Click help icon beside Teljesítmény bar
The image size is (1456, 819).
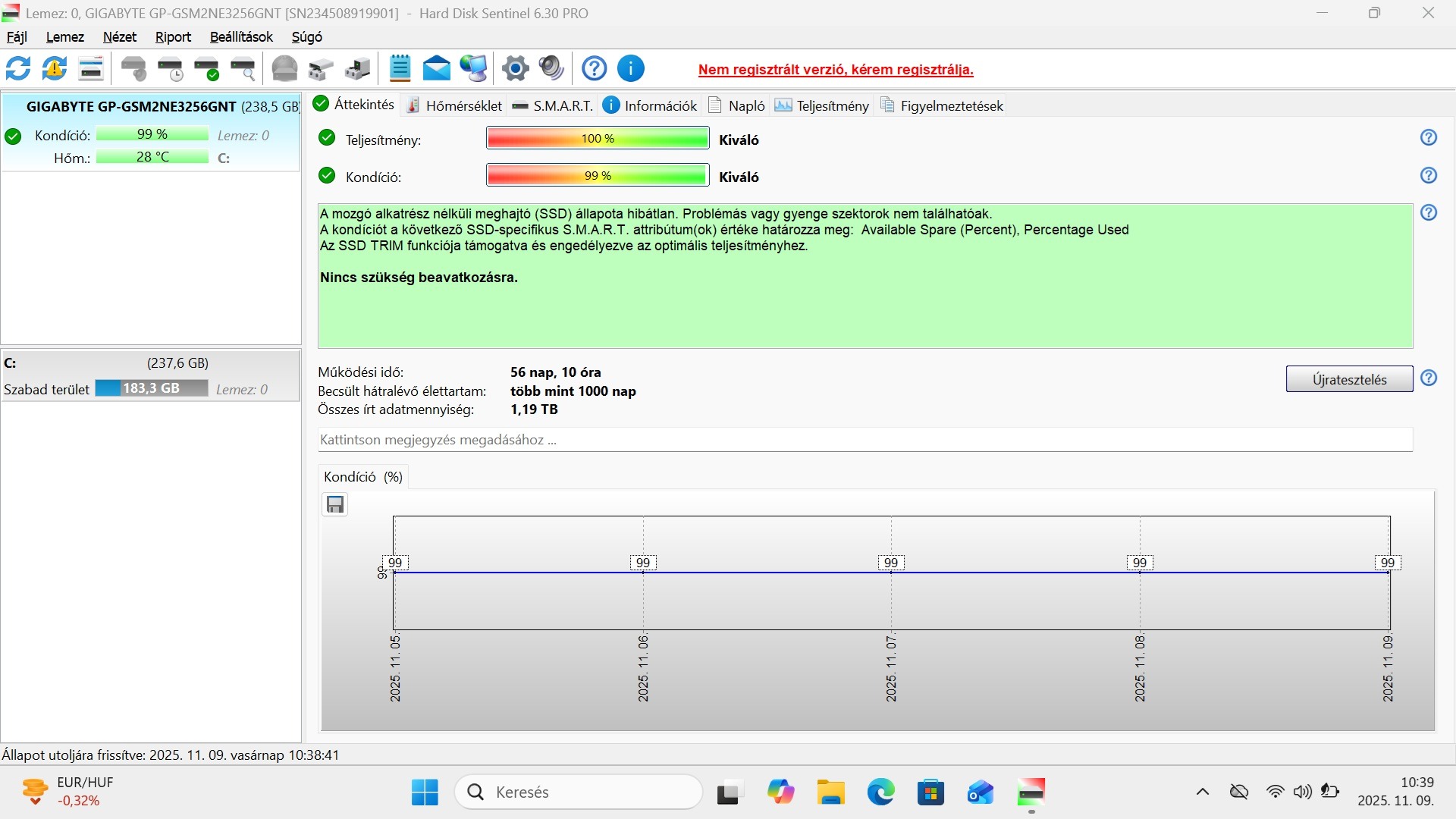point(1428,137)
